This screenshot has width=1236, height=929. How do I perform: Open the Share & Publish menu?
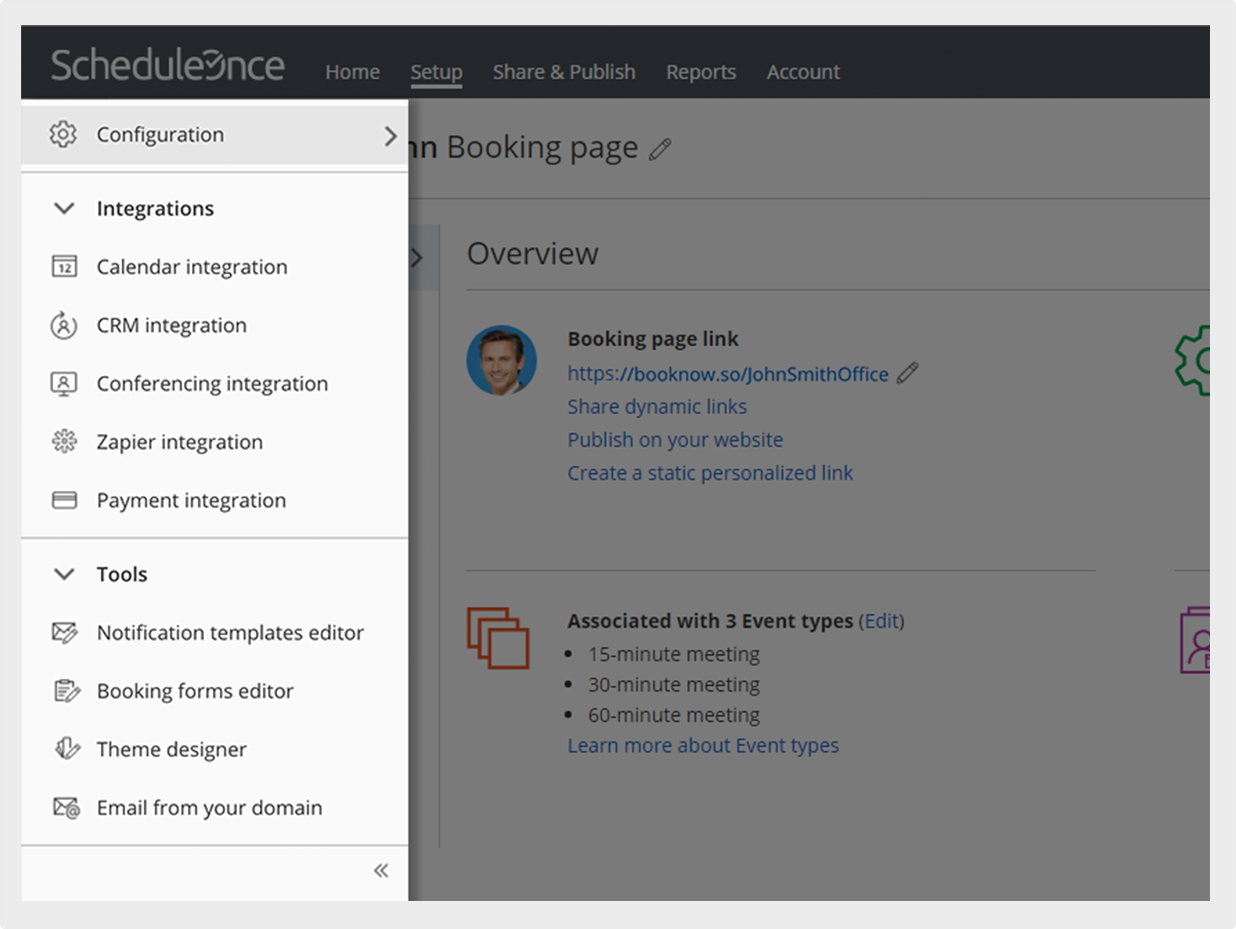(564, 72)
